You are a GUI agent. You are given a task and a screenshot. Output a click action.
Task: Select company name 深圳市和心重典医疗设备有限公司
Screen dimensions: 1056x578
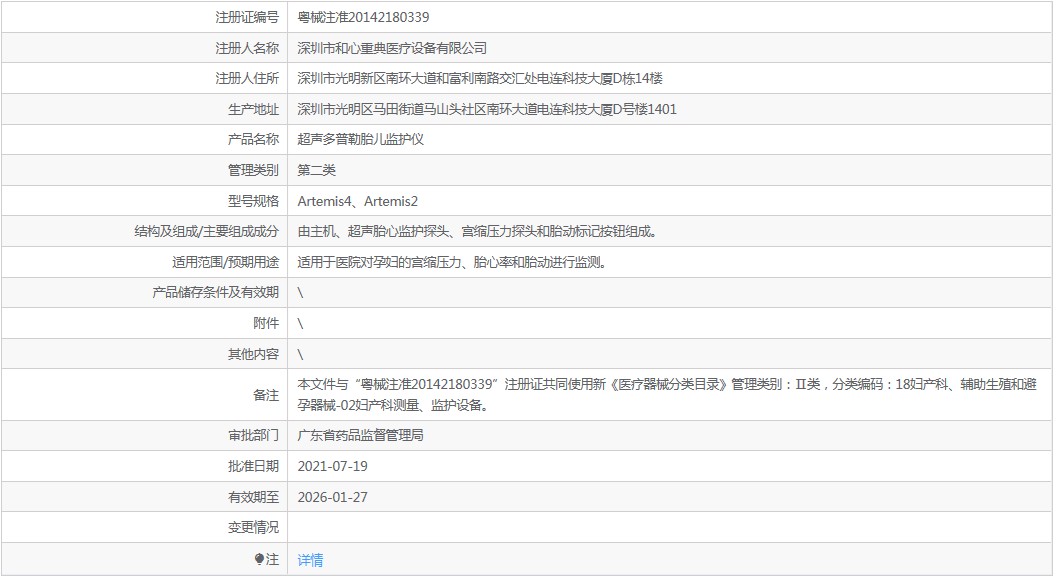pyautogui.click(x=392, y=48)
